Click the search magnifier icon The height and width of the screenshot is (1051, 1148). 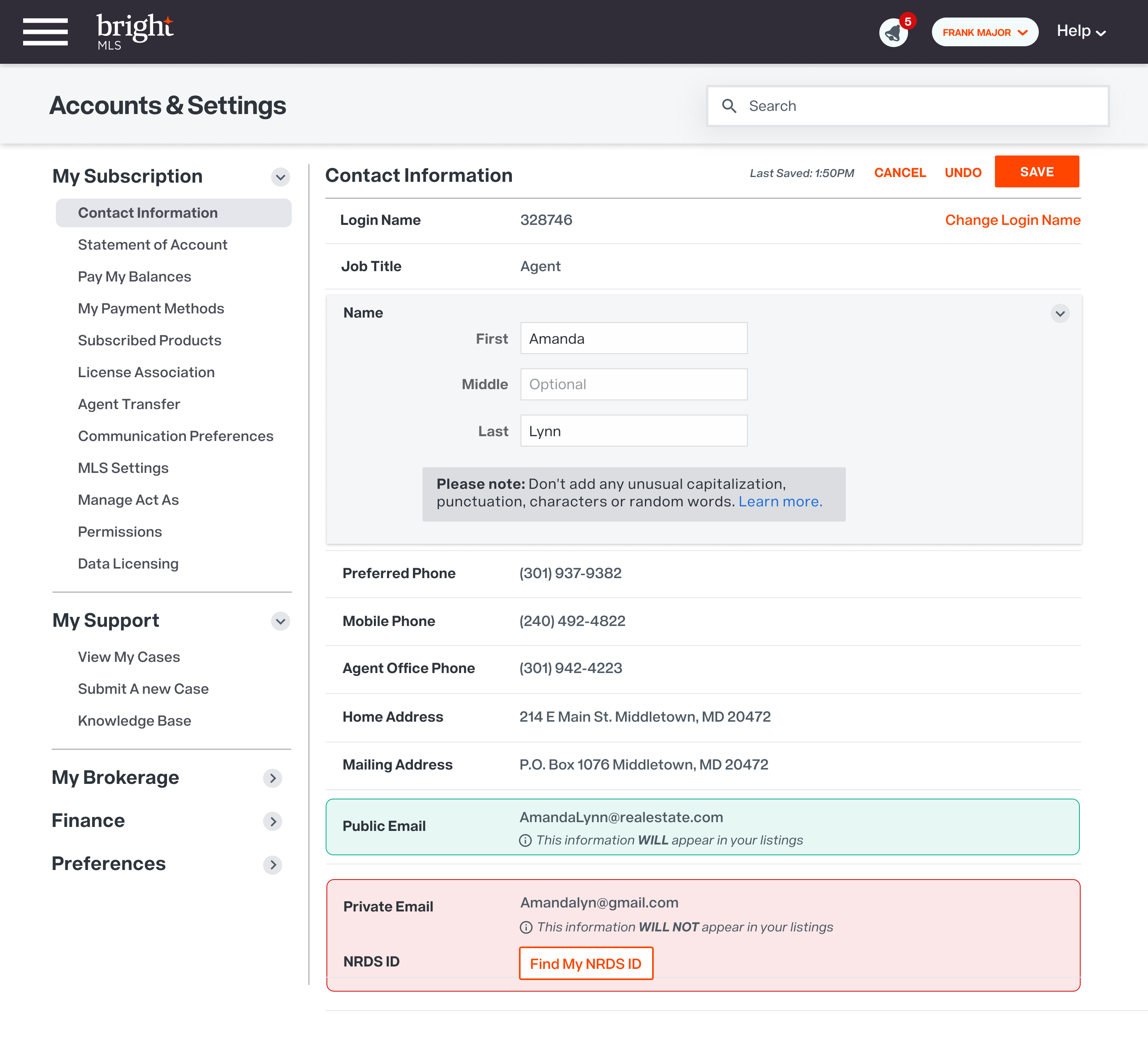pyautogui.click(x=730, y=106)
